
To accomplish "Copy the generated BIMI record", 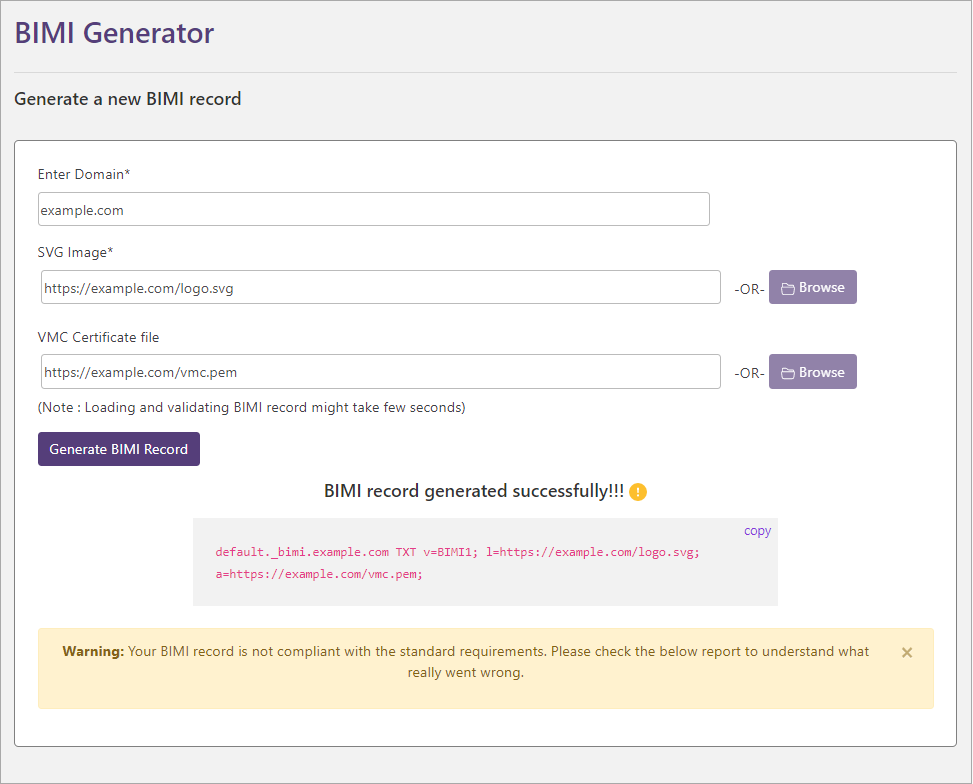I will pos(757,531).
